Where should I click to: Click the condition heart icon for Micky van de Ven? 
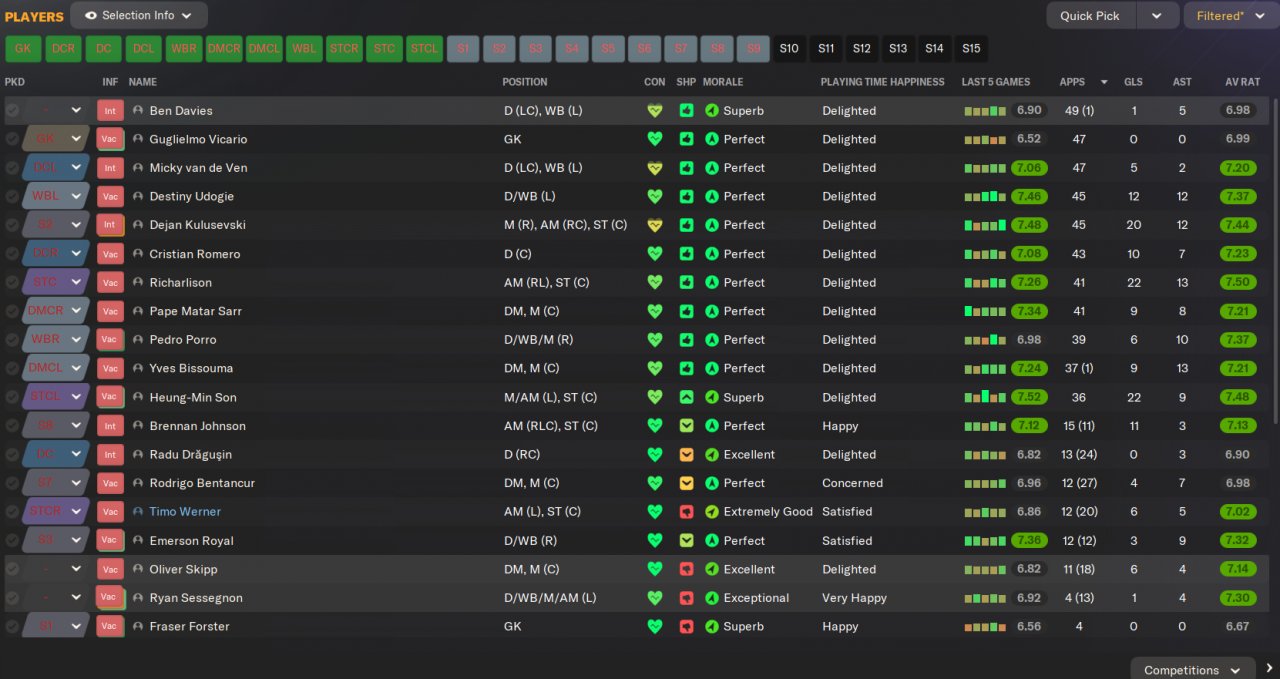655,168
